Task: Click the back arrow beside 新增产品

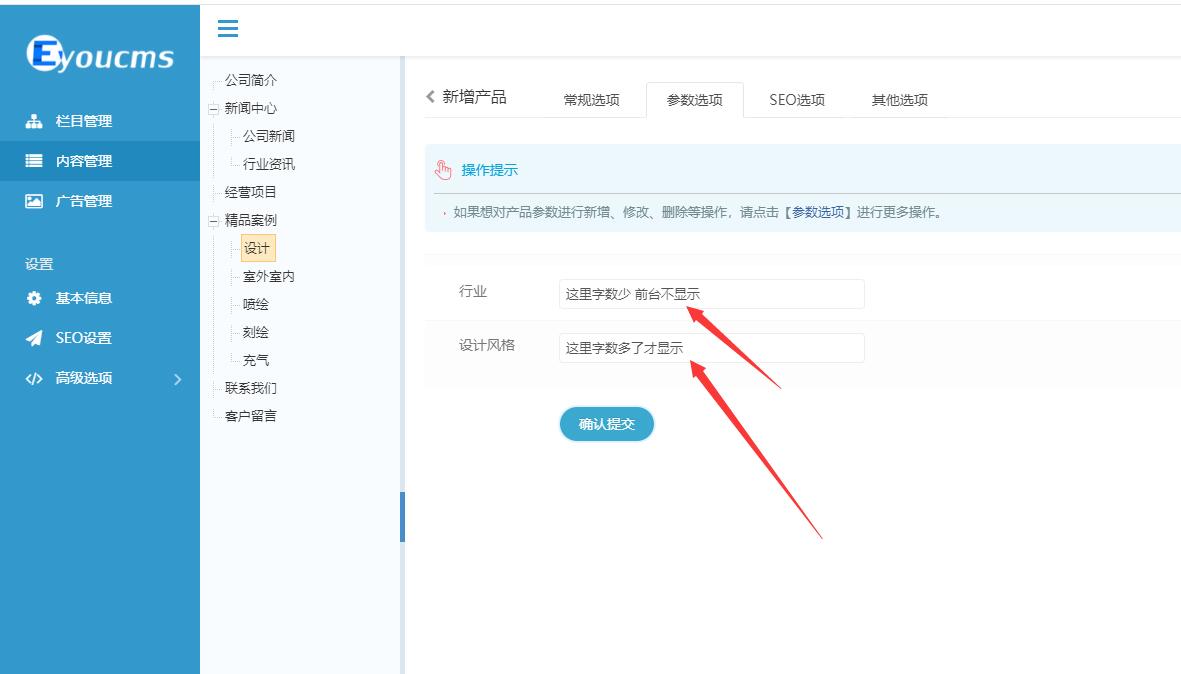Action: pos(431,96)
